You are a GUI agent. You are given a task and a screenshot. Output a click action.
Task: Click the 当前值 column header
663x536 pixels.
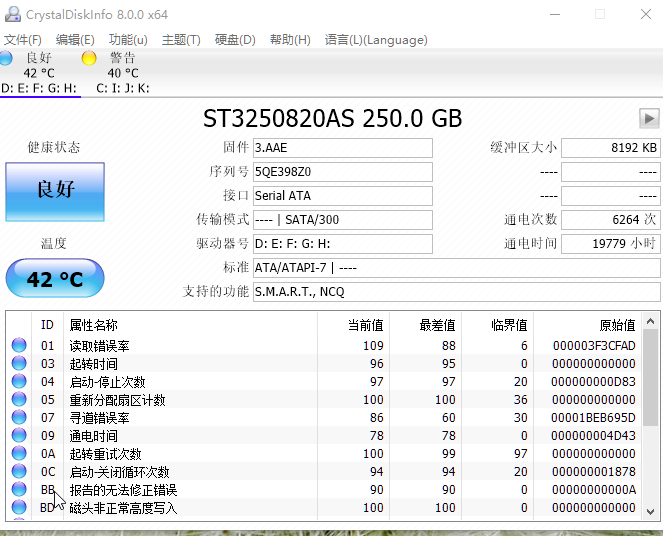353,325
